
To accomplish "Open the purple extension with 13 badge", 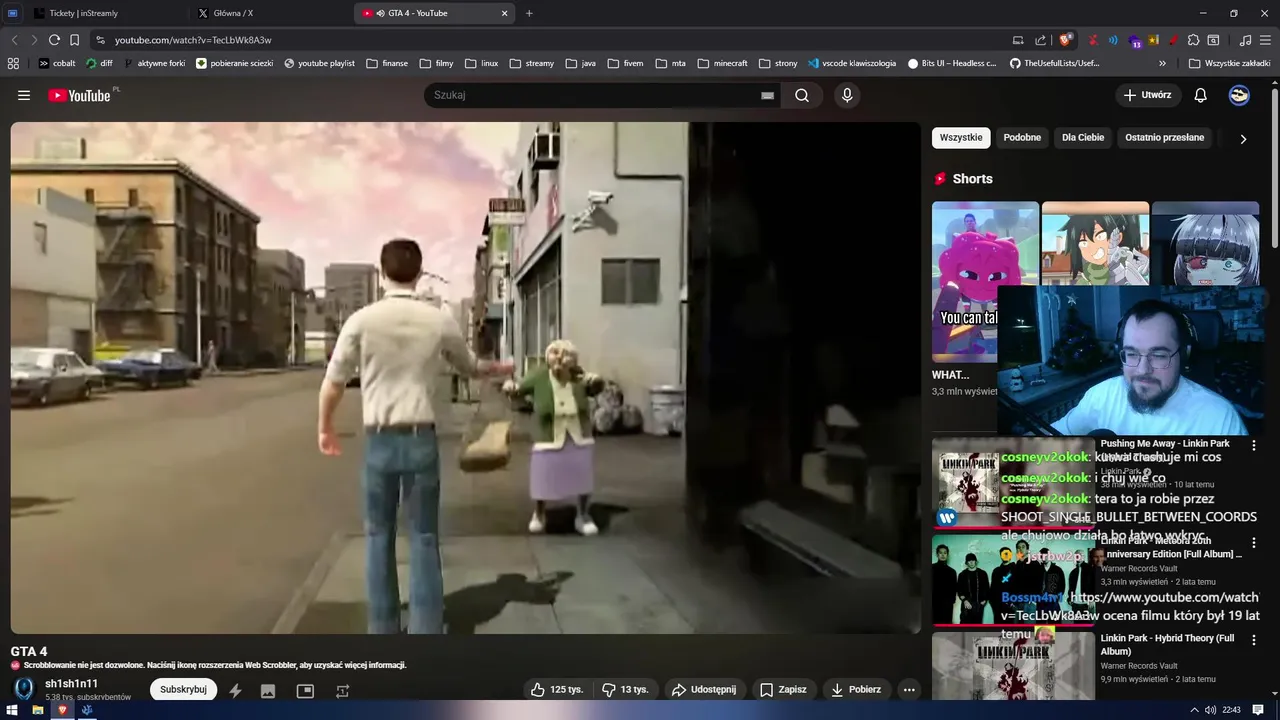I will 1135,40.
